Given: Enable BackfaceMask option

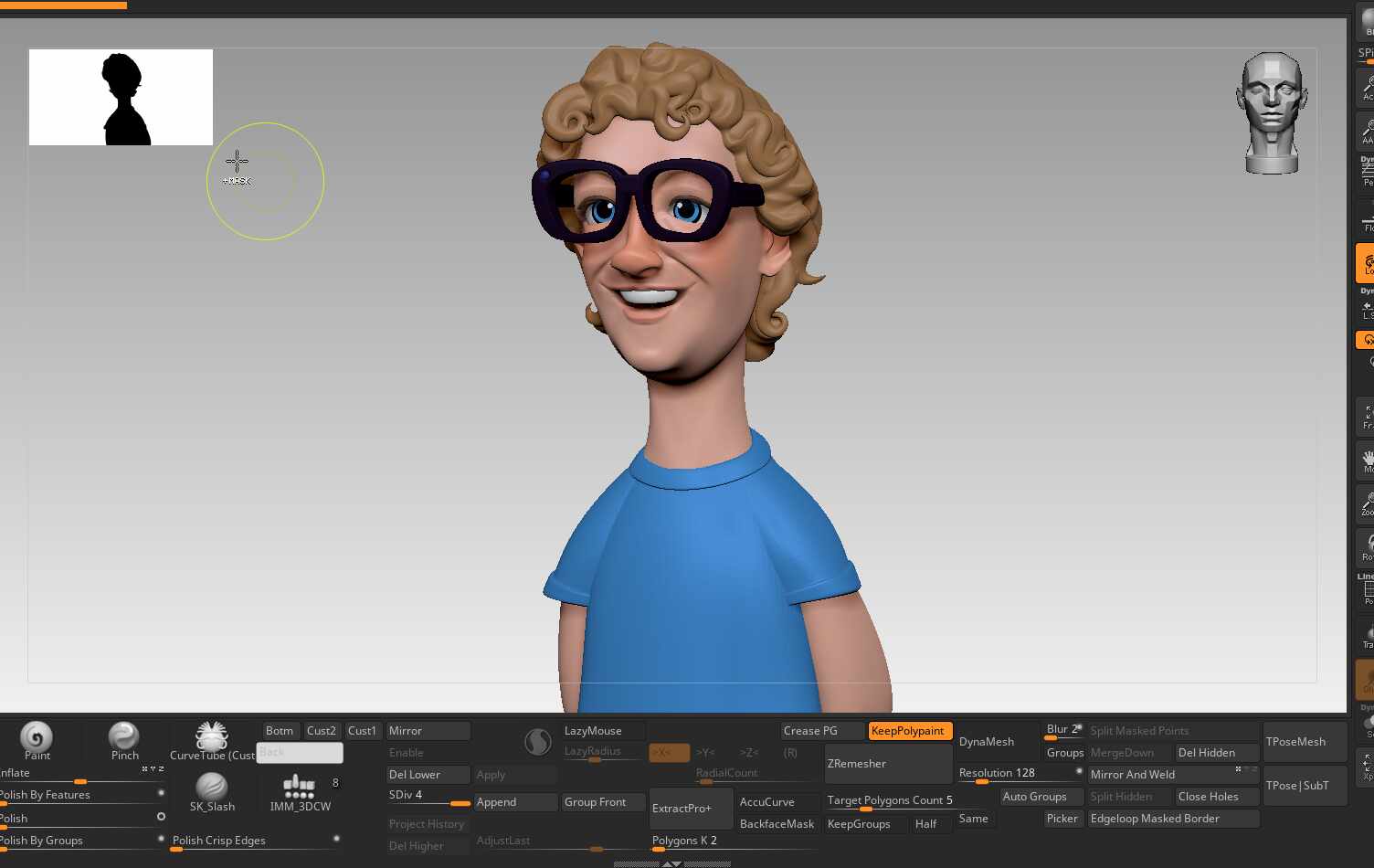Looking at the screenshot, I should [x=777, y=824].
